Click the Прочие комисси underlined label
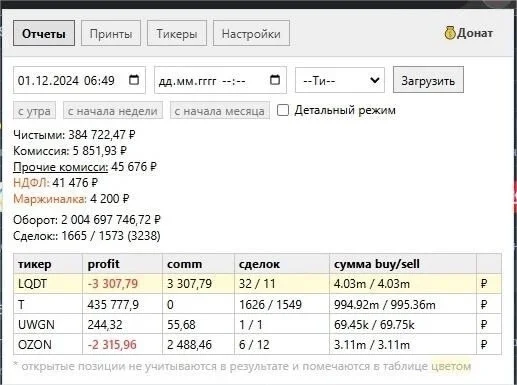 (60, 167)
